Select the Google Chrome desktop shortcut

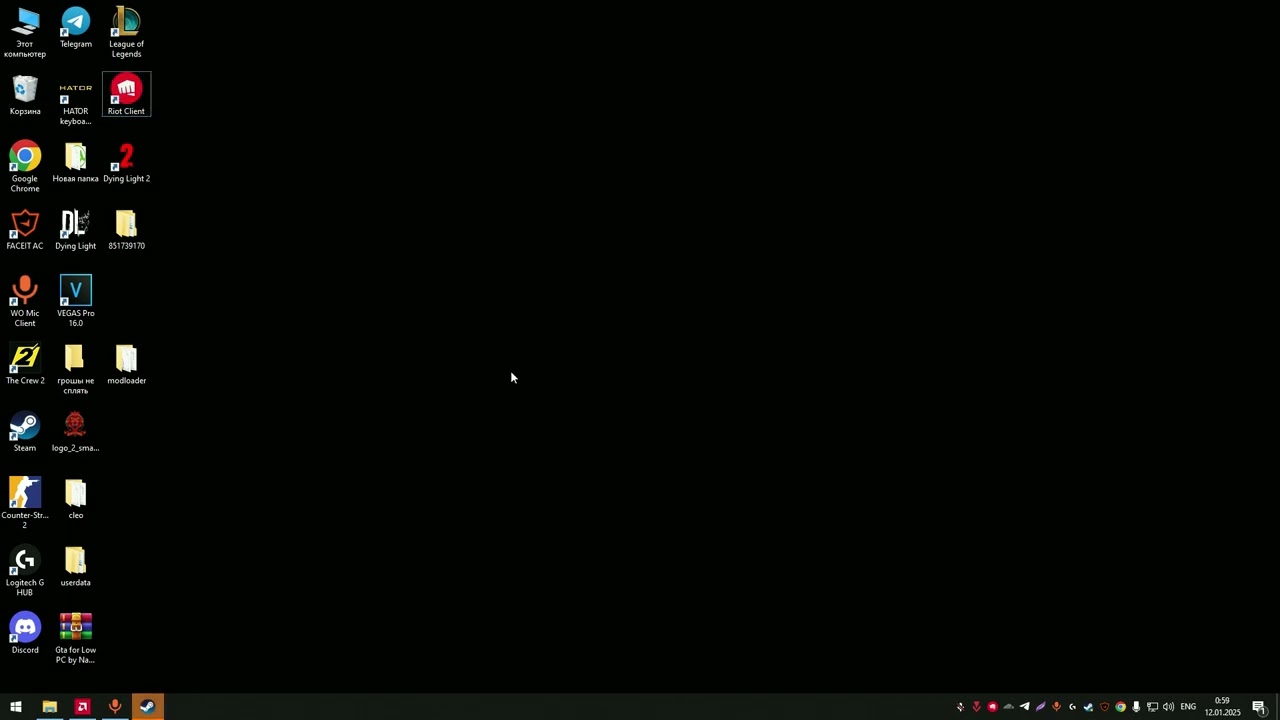tap(25, 168)
